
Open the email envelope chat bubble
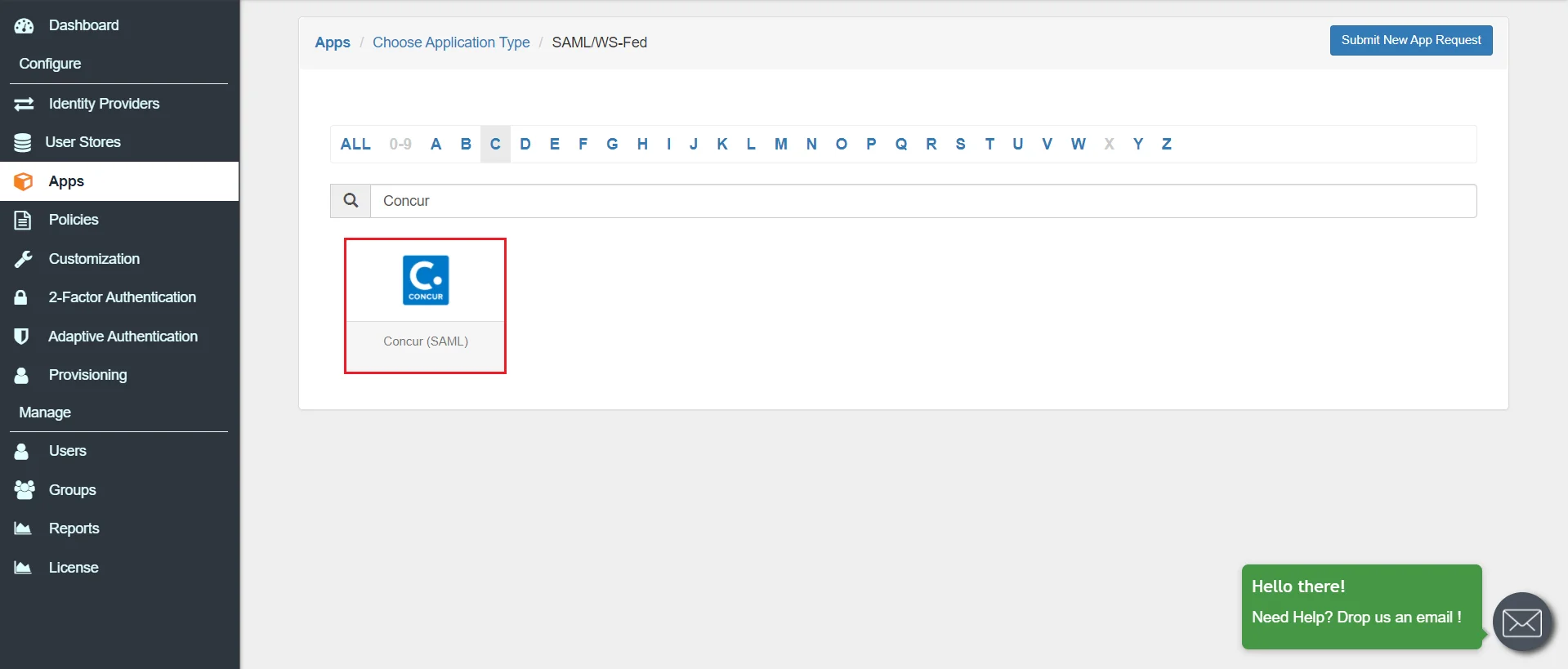[1522, 622]
